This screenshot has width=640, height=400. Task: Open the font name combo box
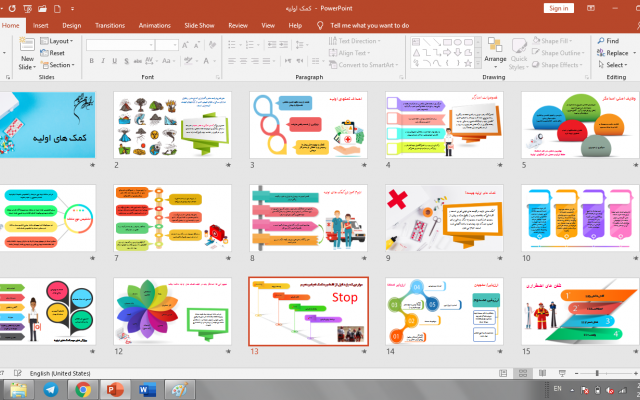[120, 44]
